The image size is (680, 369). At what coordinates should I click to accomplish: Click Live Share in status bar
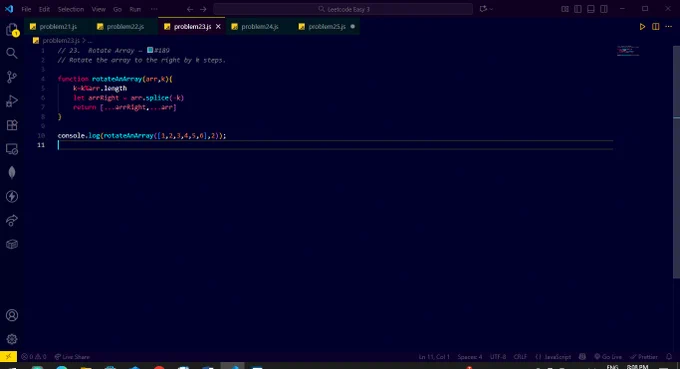click(x=72, y=357)
